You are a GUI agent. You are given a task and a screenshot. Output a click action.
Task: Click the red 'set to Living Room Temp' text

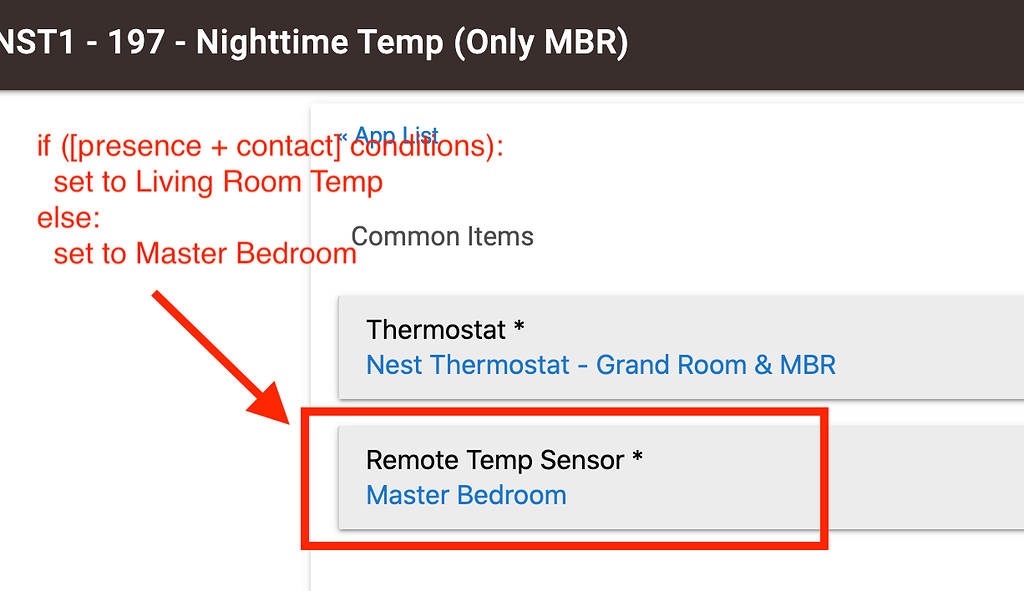click(x=218, y=182)
